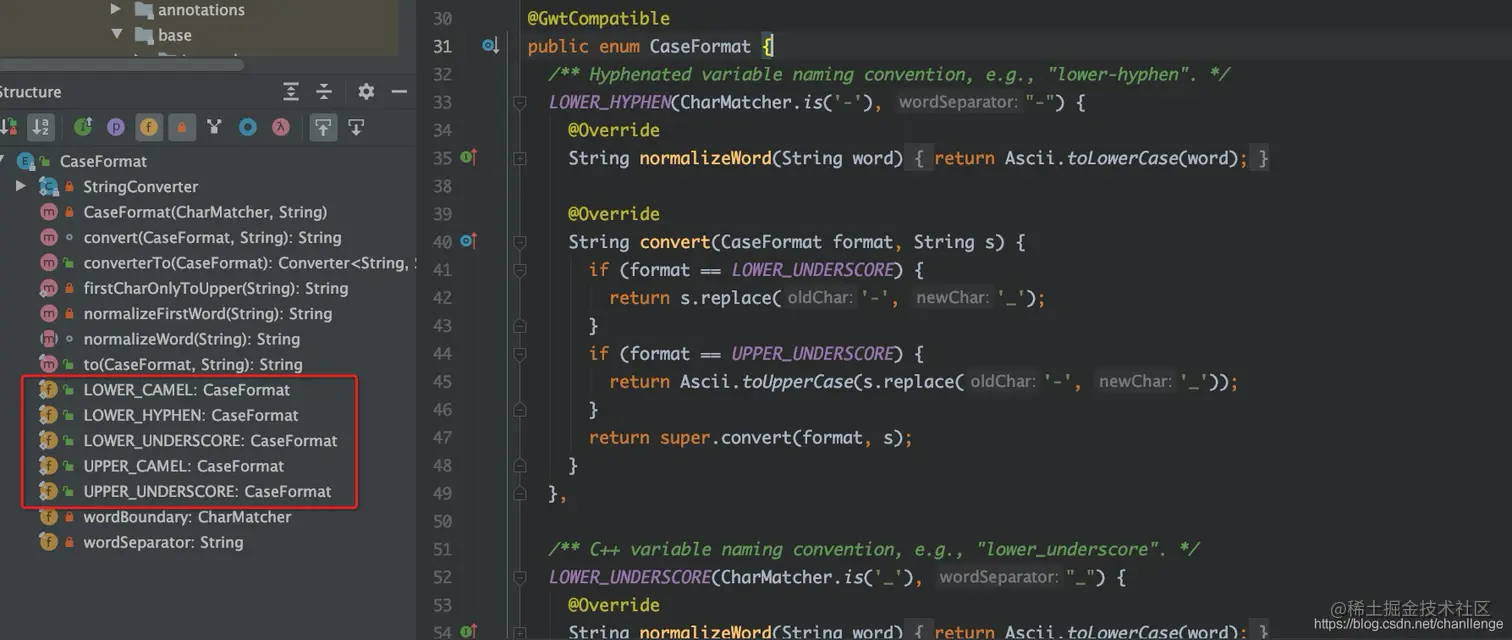Select LOWER_CAMEL field

(x=186, y=390)
